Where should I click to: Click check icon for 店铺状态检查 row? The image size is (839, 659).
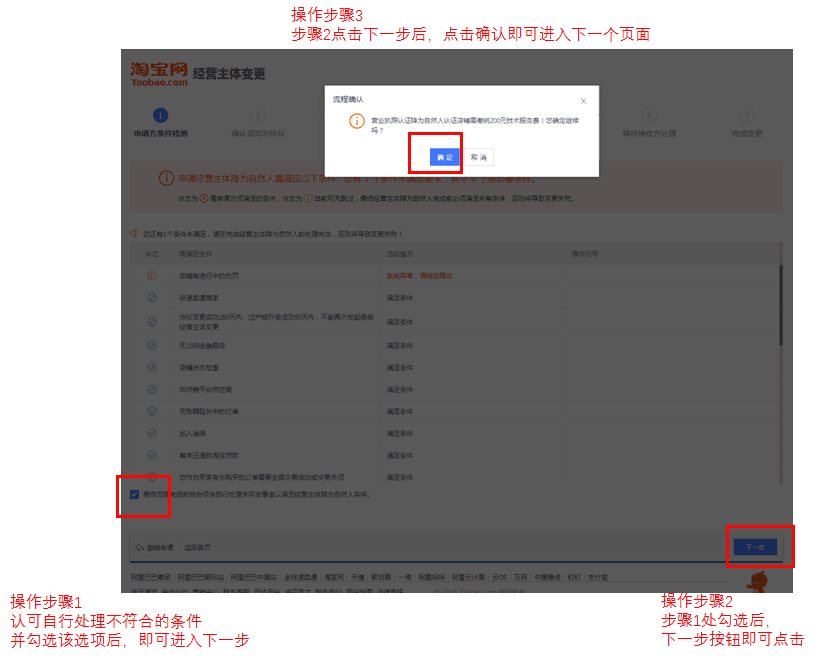coord(152,367)
